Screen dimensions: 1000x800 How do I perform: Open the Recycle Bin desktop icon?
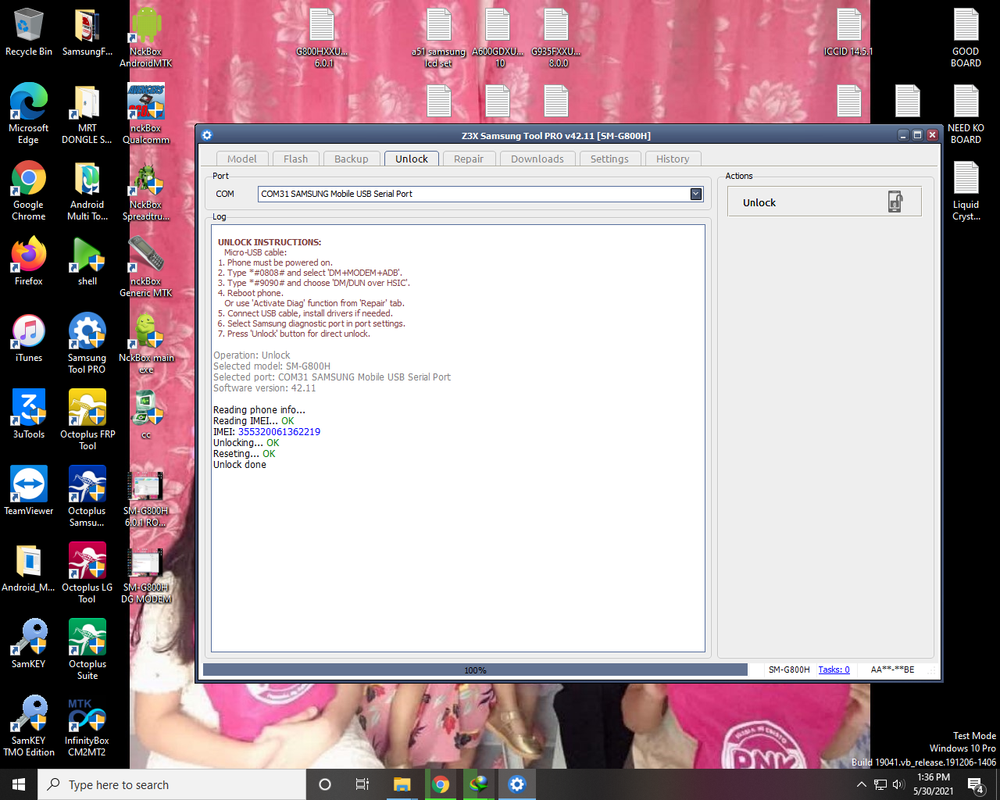click(x=28, y=32)
